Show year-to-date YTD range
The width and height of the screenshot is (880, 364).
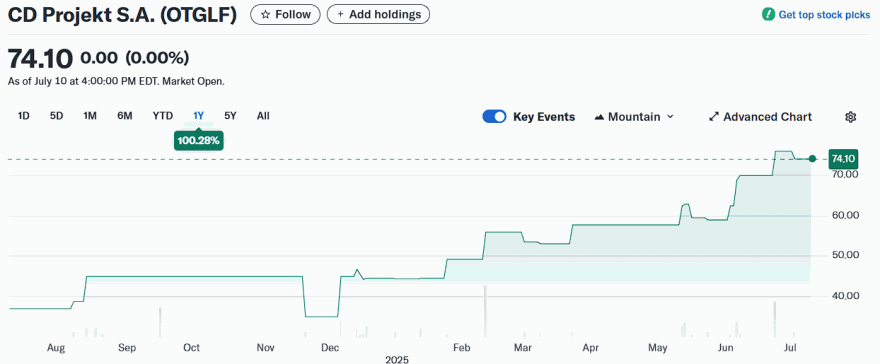tap(163, 116)
